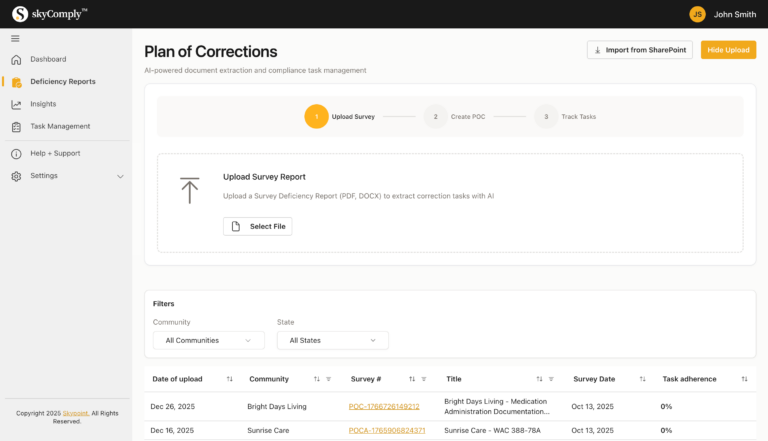Open the All States dropdown

click(x=332, y=340)
